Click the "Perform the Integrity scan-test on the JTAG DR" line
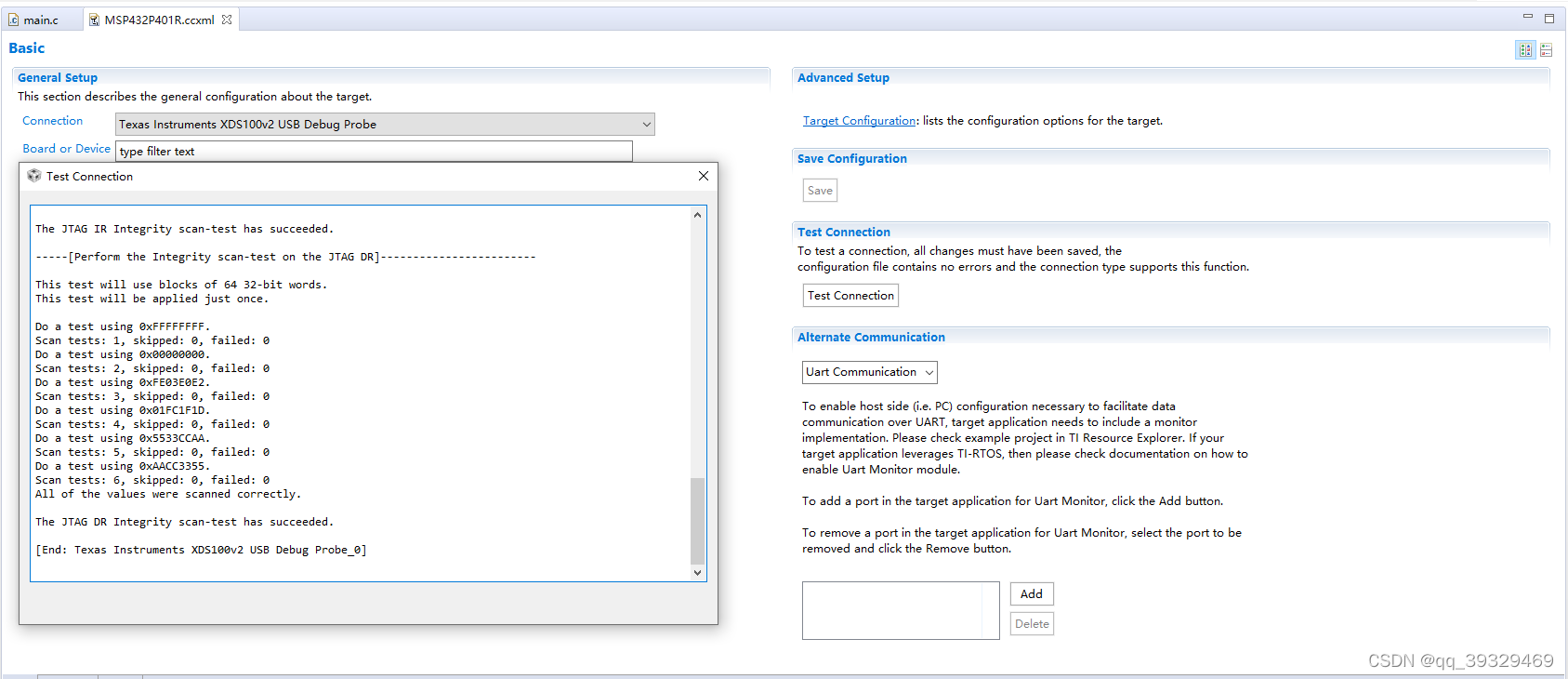The image size is (1568, 679). click(285, 257)
